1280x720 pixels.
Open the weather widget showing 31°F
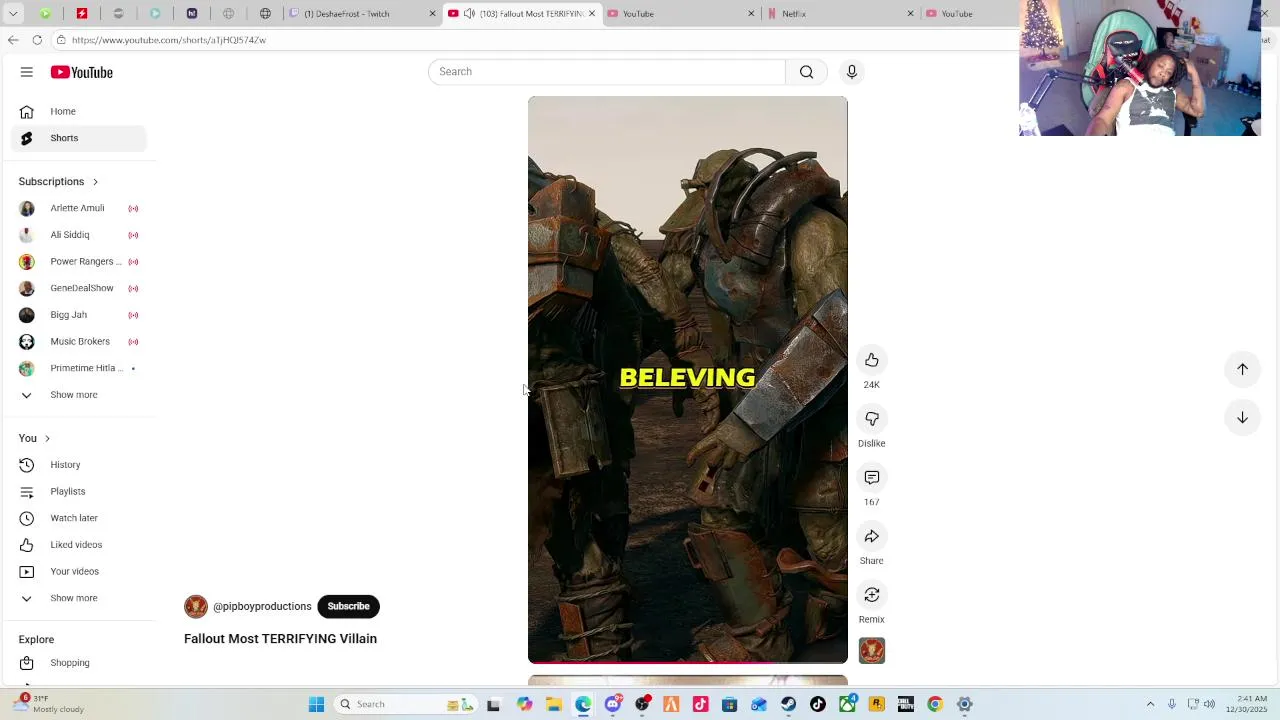48,704
